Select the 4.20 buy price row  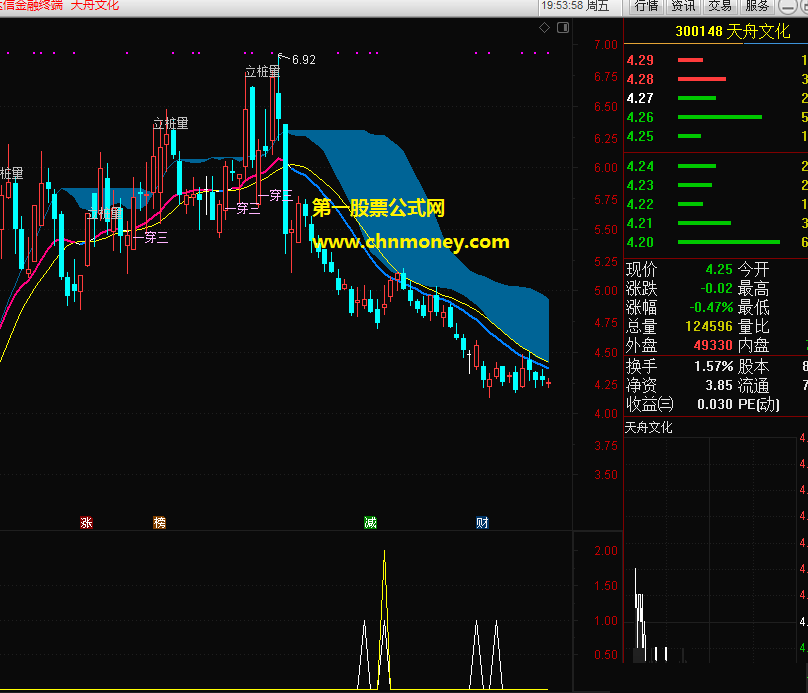pyautogui.click(x=716, y=242)
